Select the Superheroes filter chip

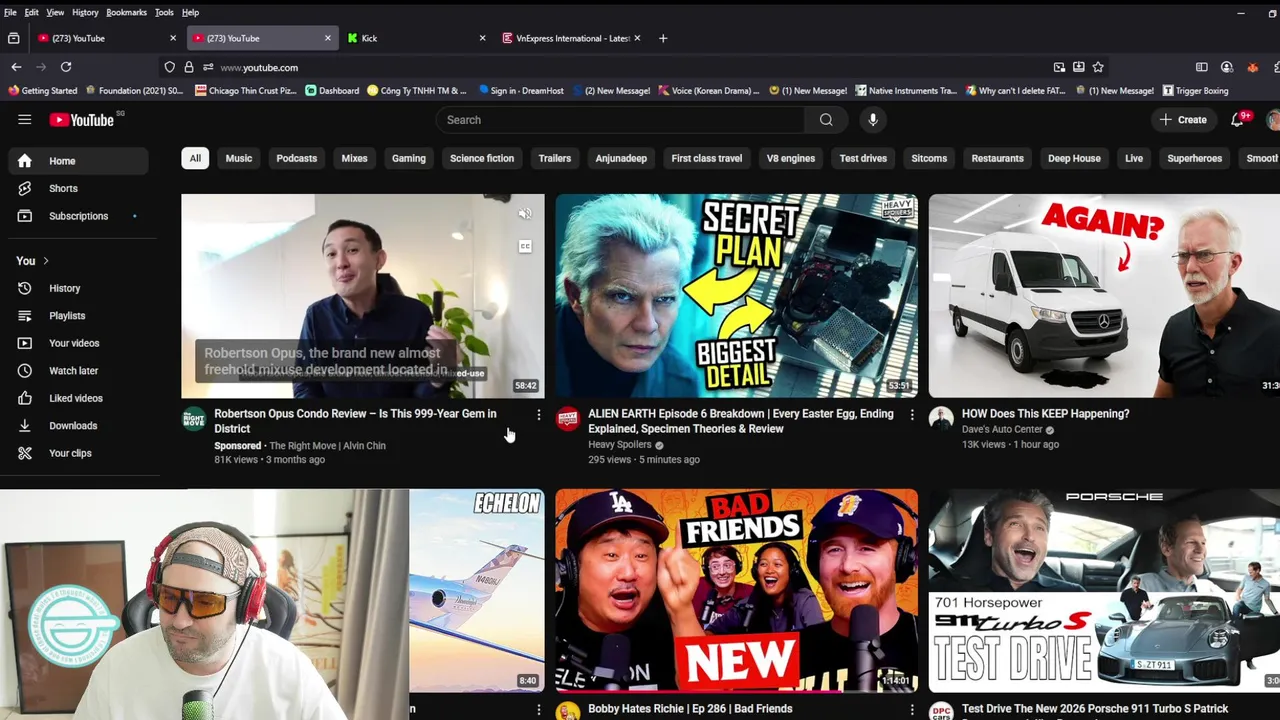pos(1194,158)
